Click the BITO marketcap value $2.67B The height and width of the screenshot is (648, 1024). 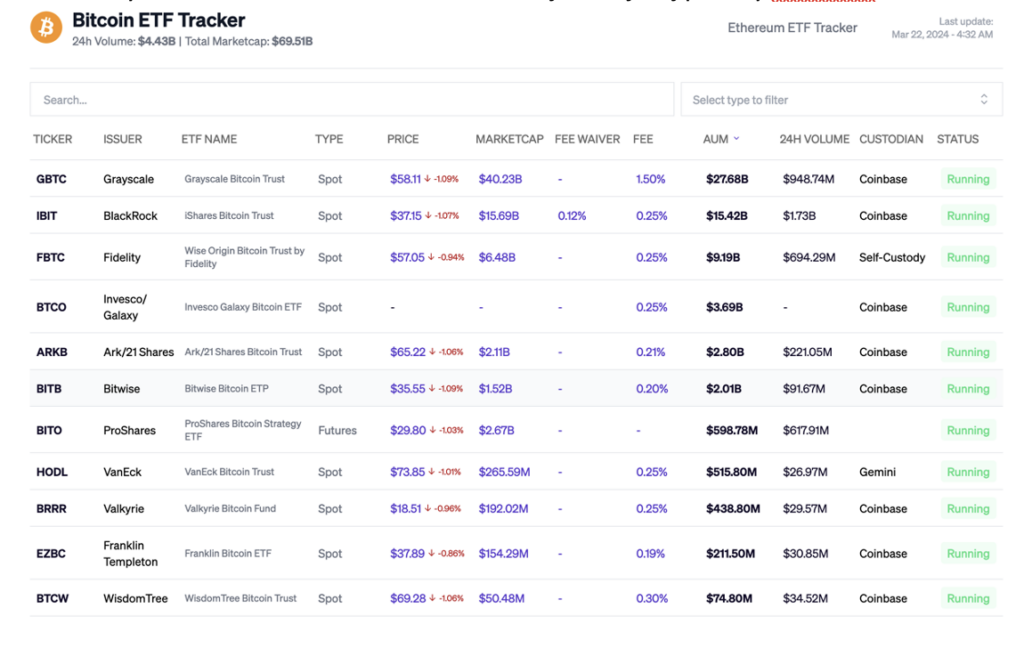[497, 431]
